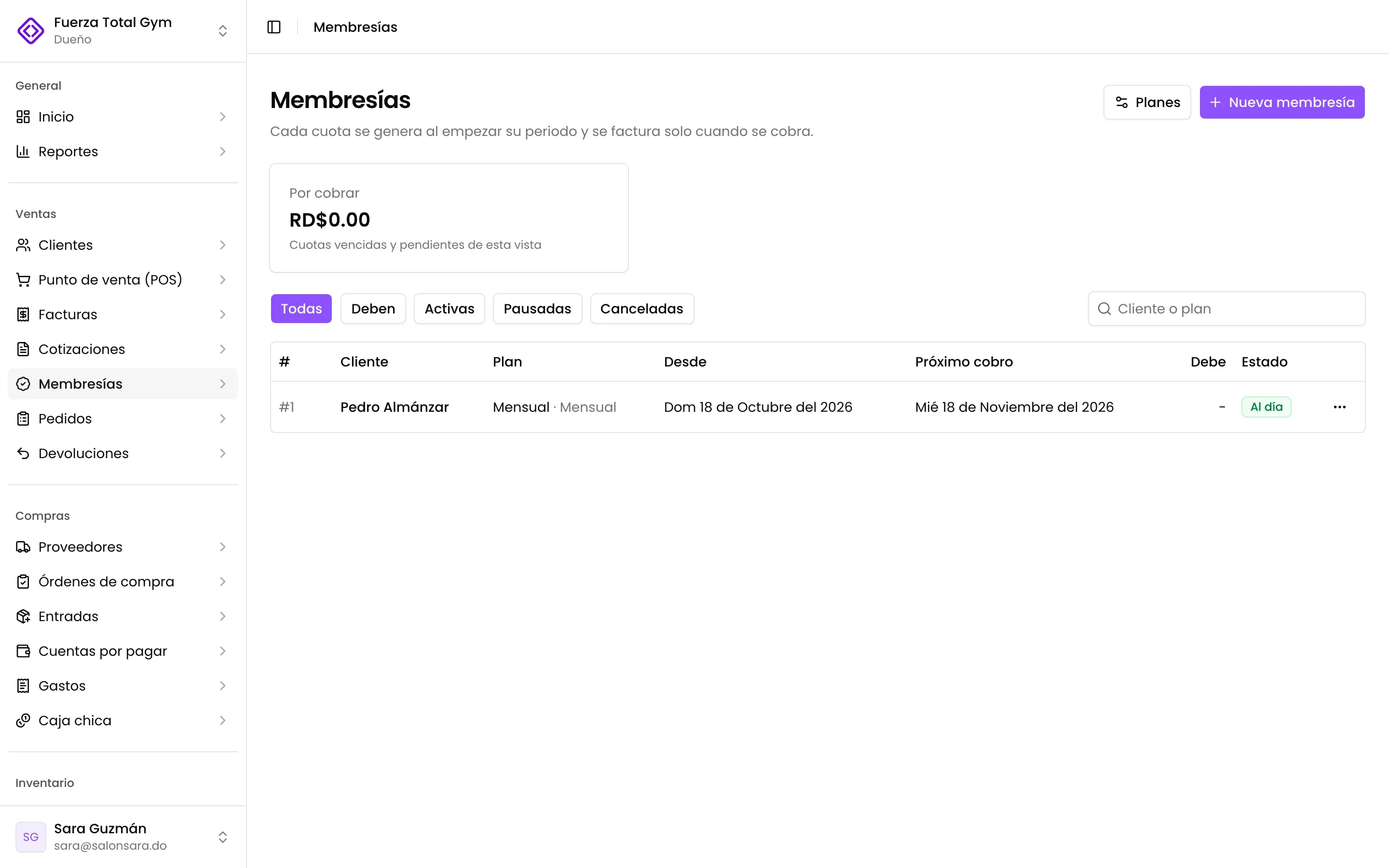Click the Cotizaciones document icon
Image resolution: width=1389 pixels, height=868 pixels.
[23, 349]
